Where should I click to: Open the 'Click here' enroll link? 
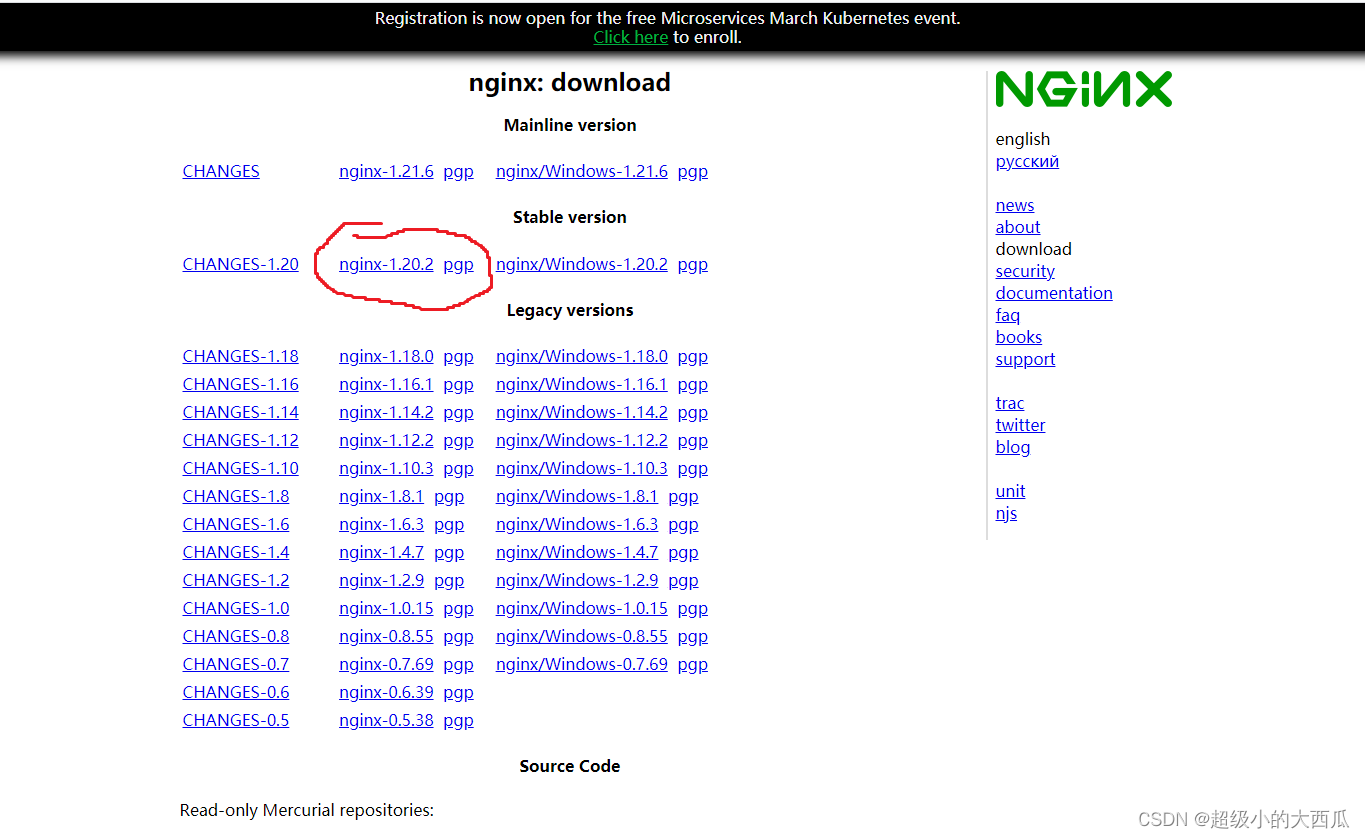pos(630,37)
